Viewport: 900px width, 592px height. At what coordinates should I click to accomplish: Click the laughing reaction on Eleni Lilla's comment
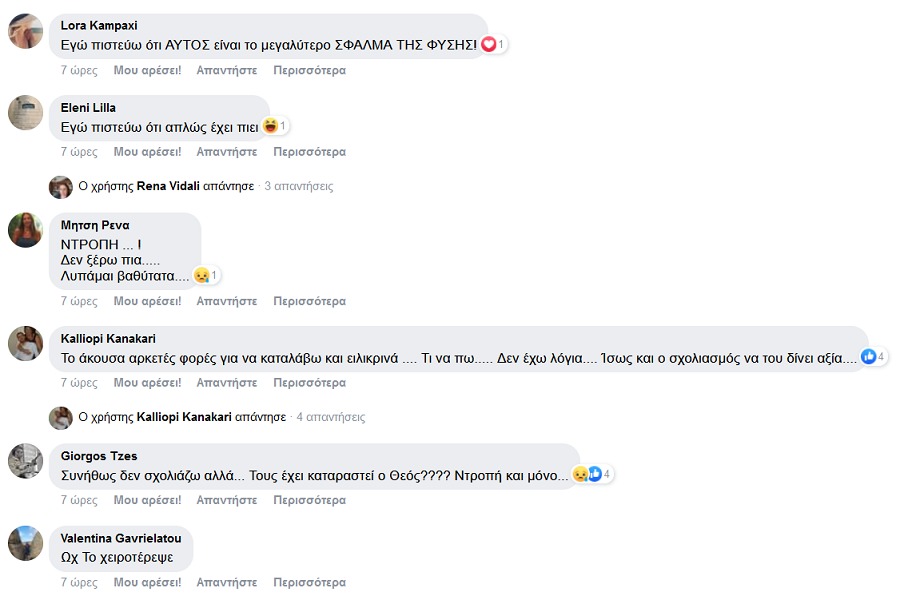click(270, 126)
